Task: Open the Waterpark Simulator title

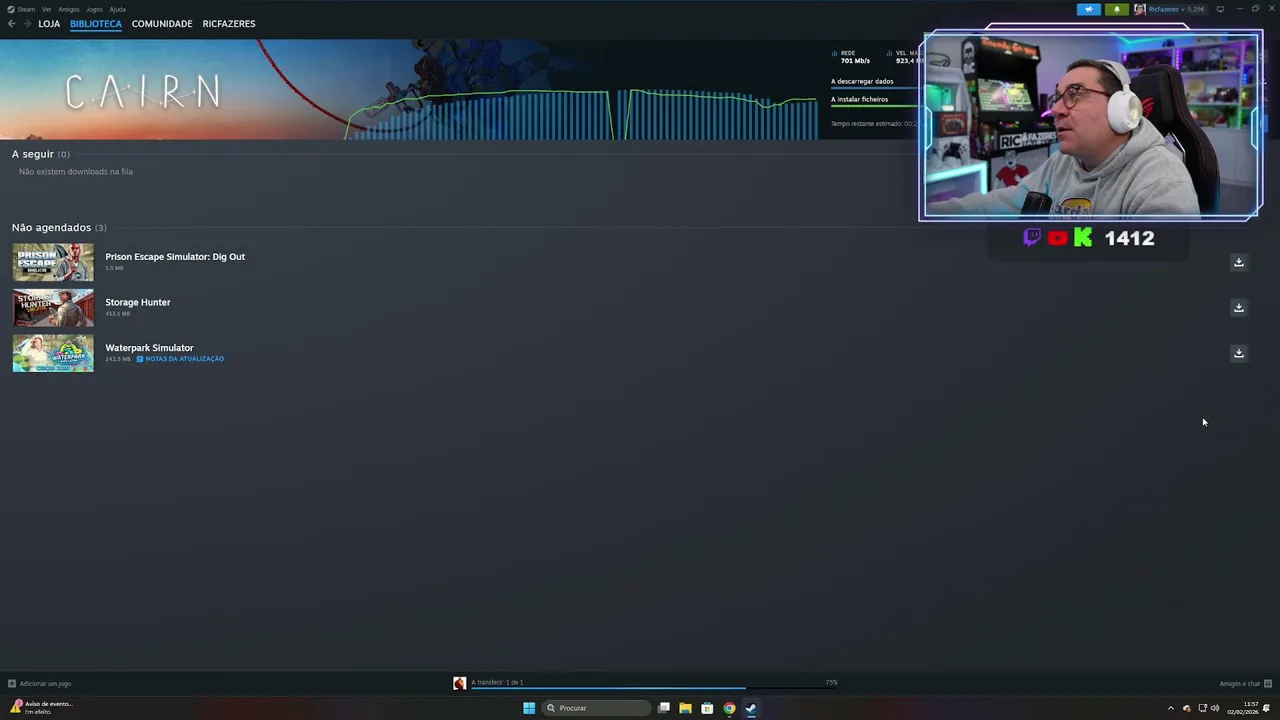Action: pyautogui.click(x=149, y=348)
